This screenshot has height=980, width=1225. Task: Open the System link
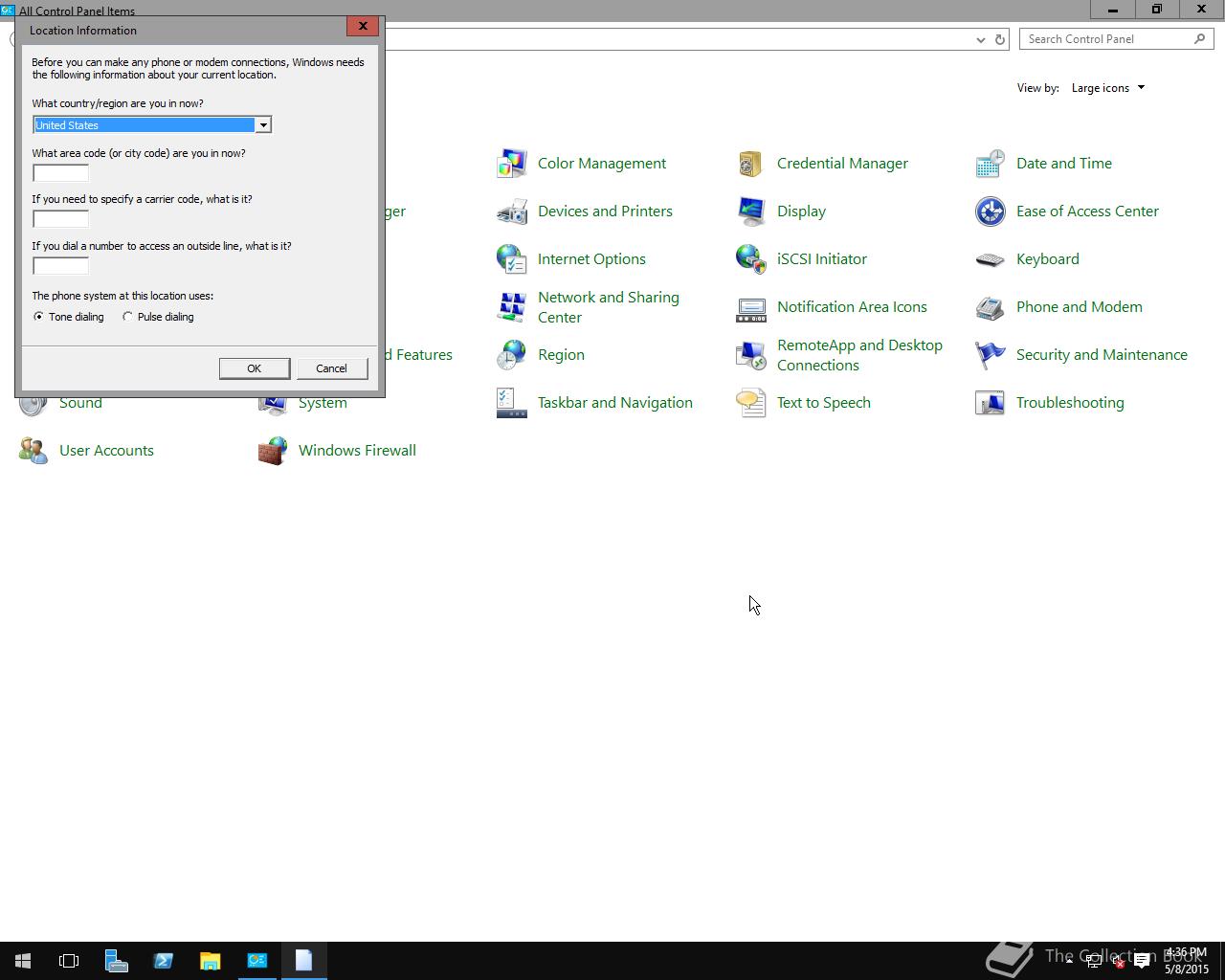(x=323, y=403)
